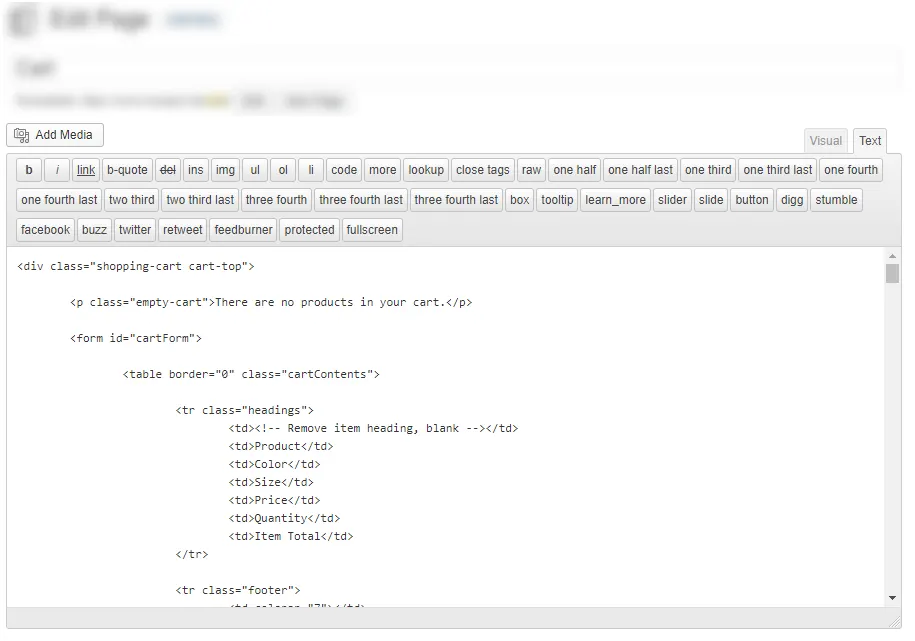This screenshot has height=641, width=915.
Task: Insert the retweet shortcode
Action: click(183, 229)
